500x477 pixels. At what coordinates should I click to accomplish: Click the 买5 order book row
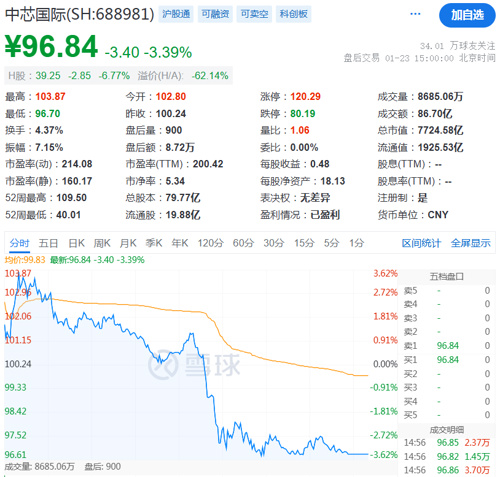[447, 415]
